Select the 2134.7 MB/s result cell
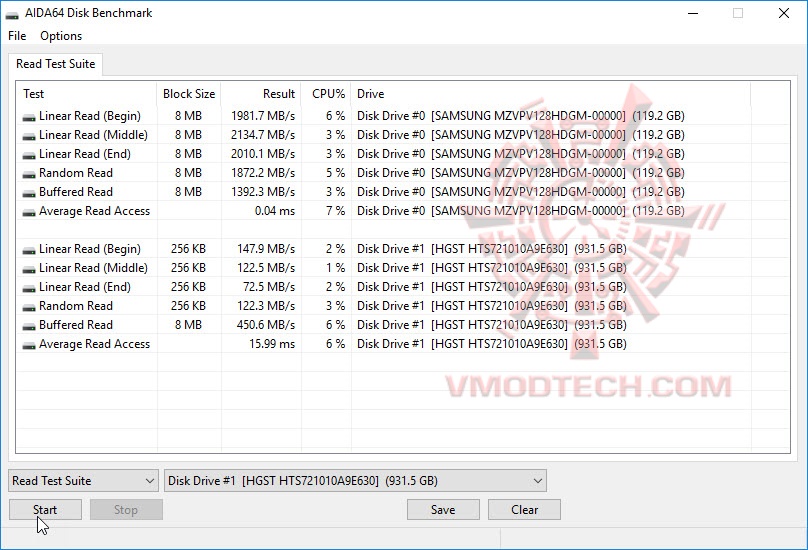Viewport: 808px width, 550px height. [263, 135]
